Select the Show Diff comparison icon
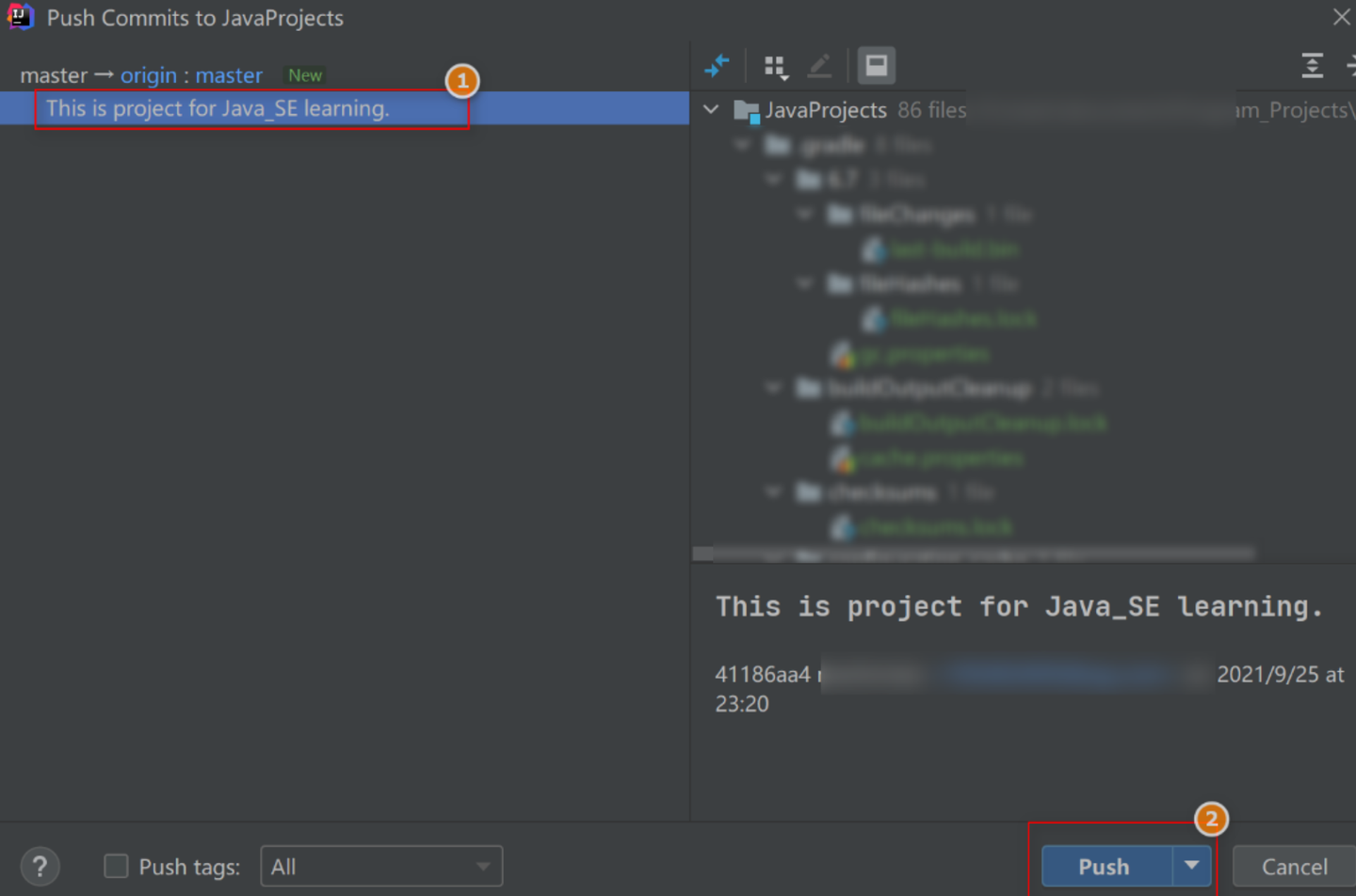This screenshot has width=1356, height=896. click(718, 66)
